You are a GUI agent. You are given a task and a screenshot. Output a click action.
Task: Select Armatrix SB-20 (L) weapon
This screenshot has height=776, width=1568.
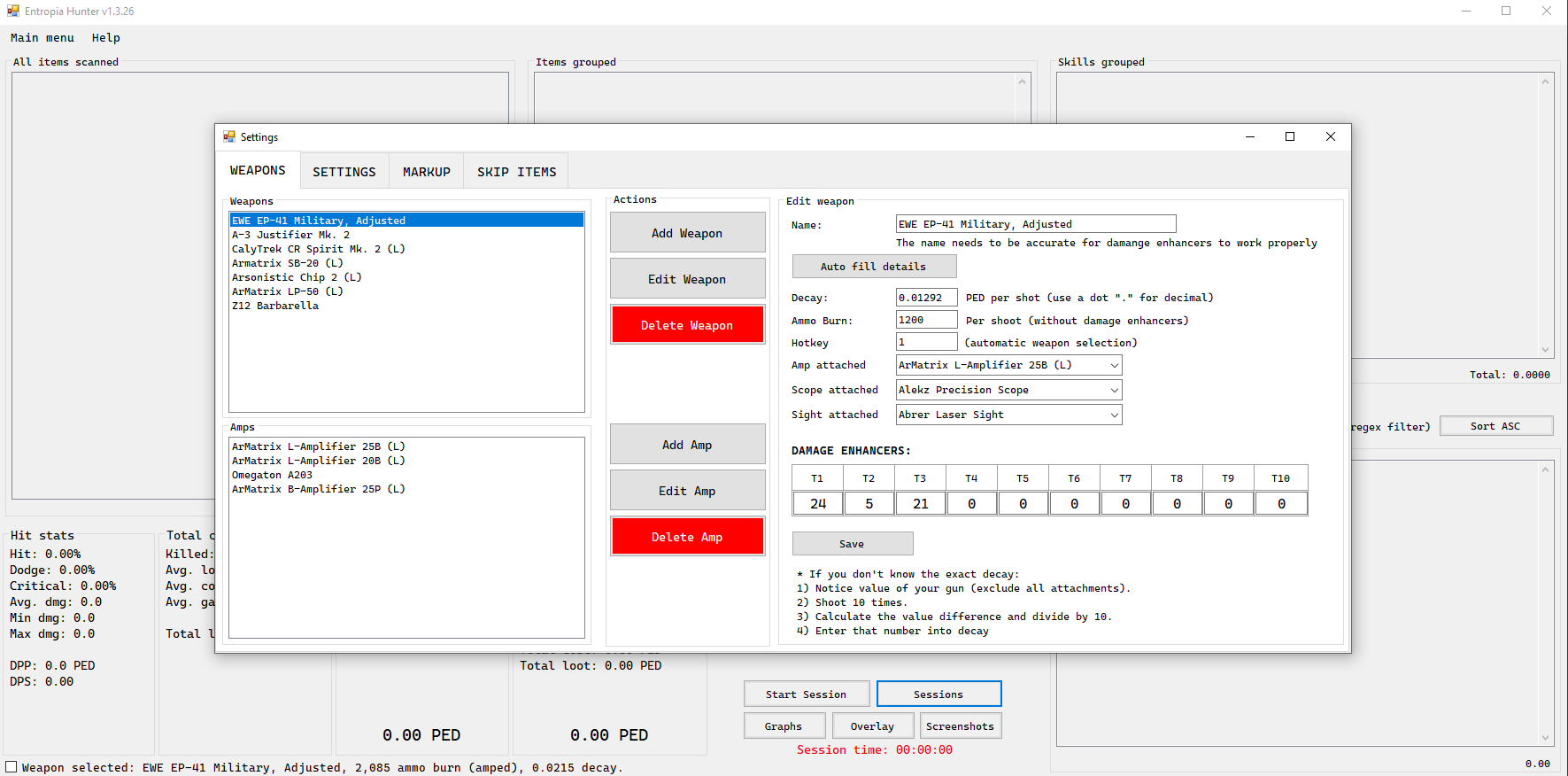point(406,263)
